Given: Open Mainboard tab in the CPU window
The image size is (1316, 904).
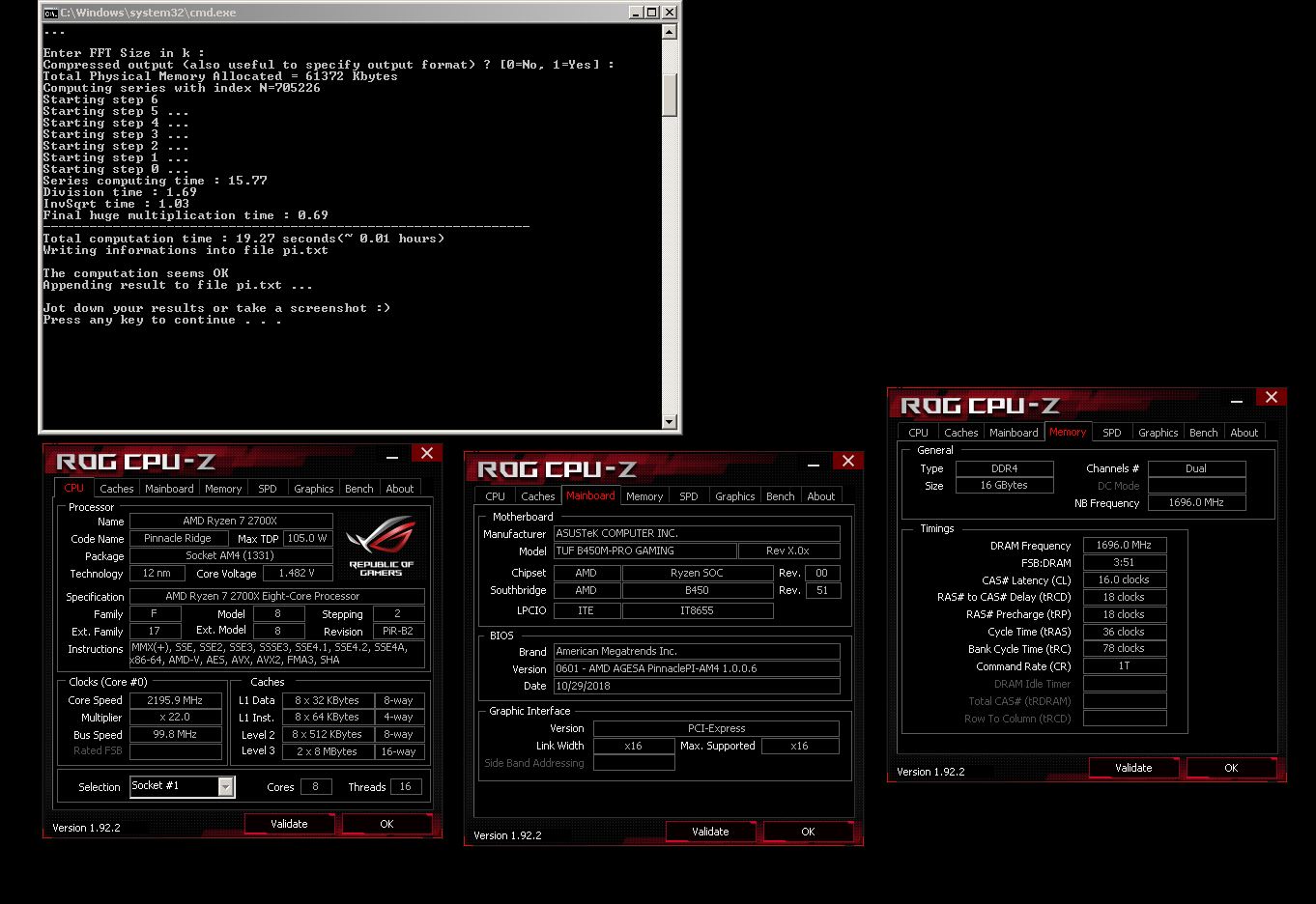Looking at the screenshot, I should coord(169,489).
